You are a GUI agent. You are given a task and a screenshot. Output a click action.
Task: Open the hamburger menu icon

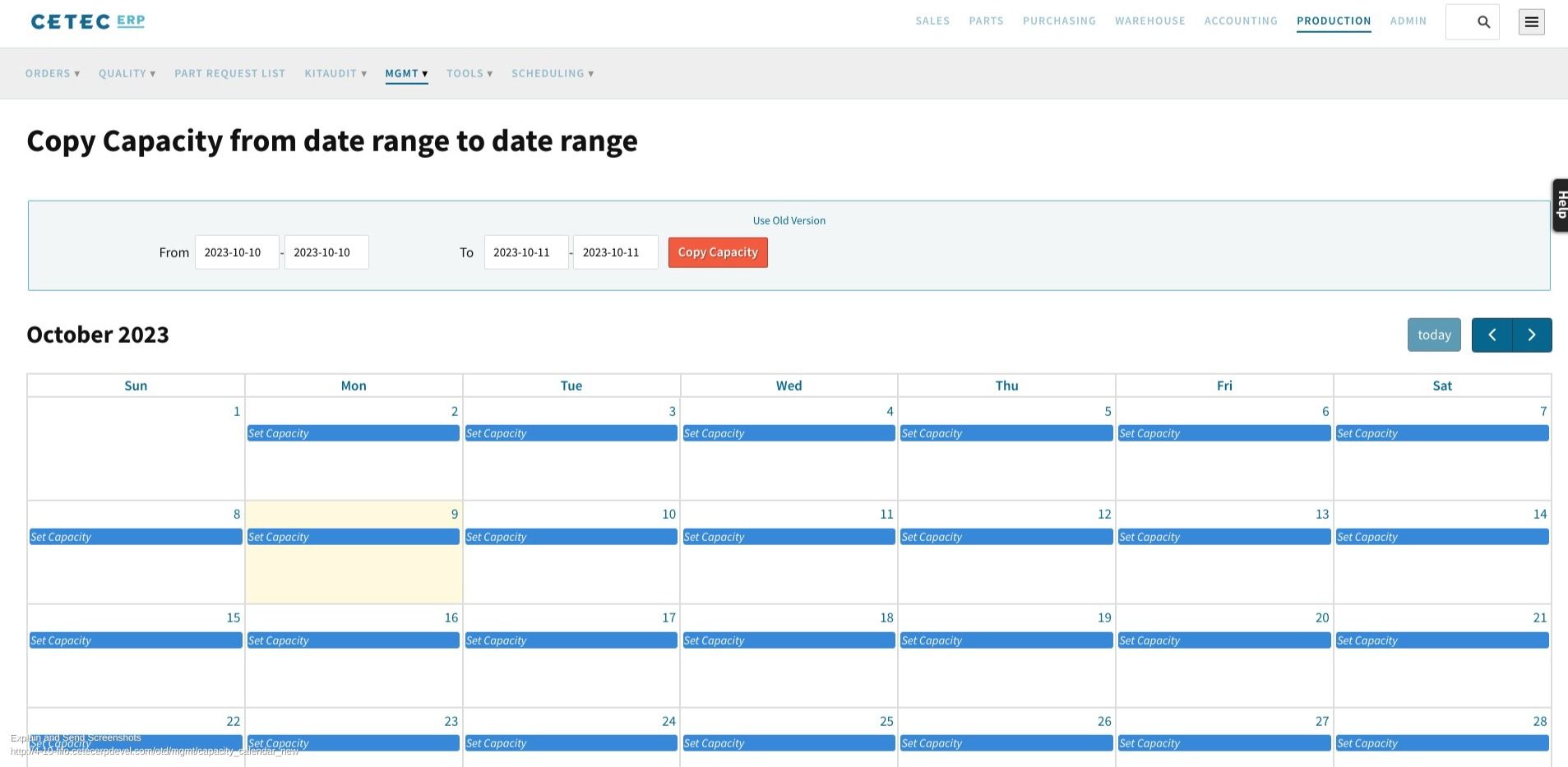tap(1531, 22)
